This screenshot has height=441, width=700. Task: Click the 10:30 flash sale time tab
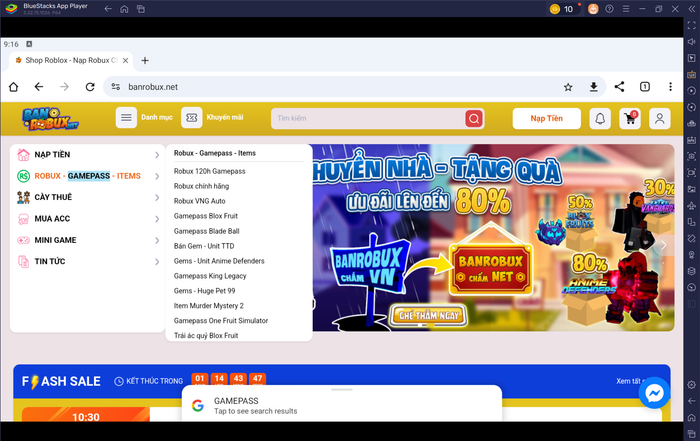click(x=86, y=416)
